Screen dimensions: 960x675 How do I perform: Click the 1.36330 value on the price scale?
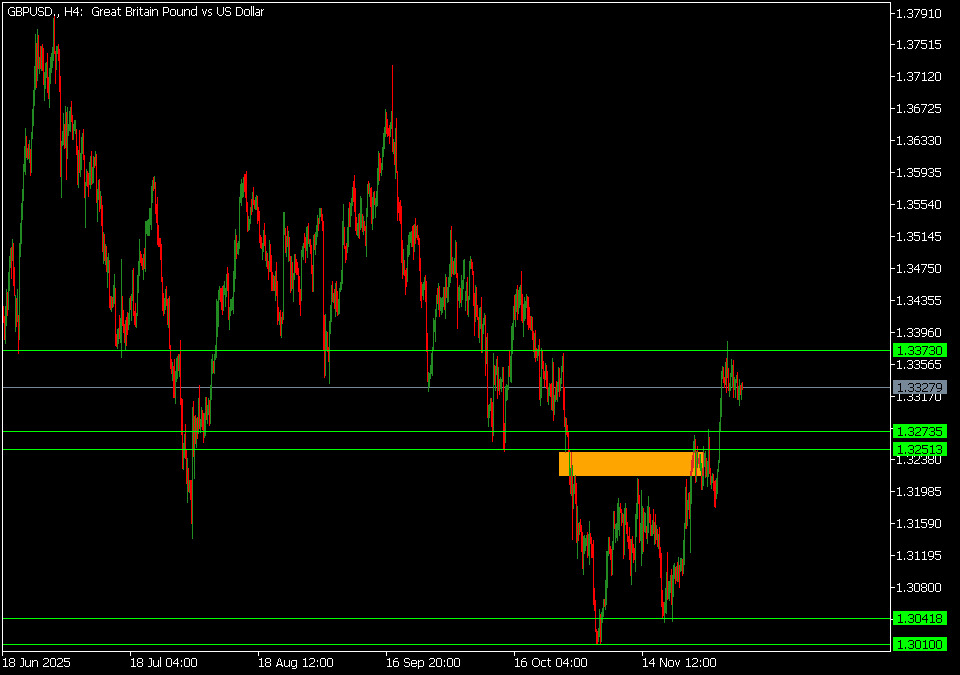(x=920, y=141)
